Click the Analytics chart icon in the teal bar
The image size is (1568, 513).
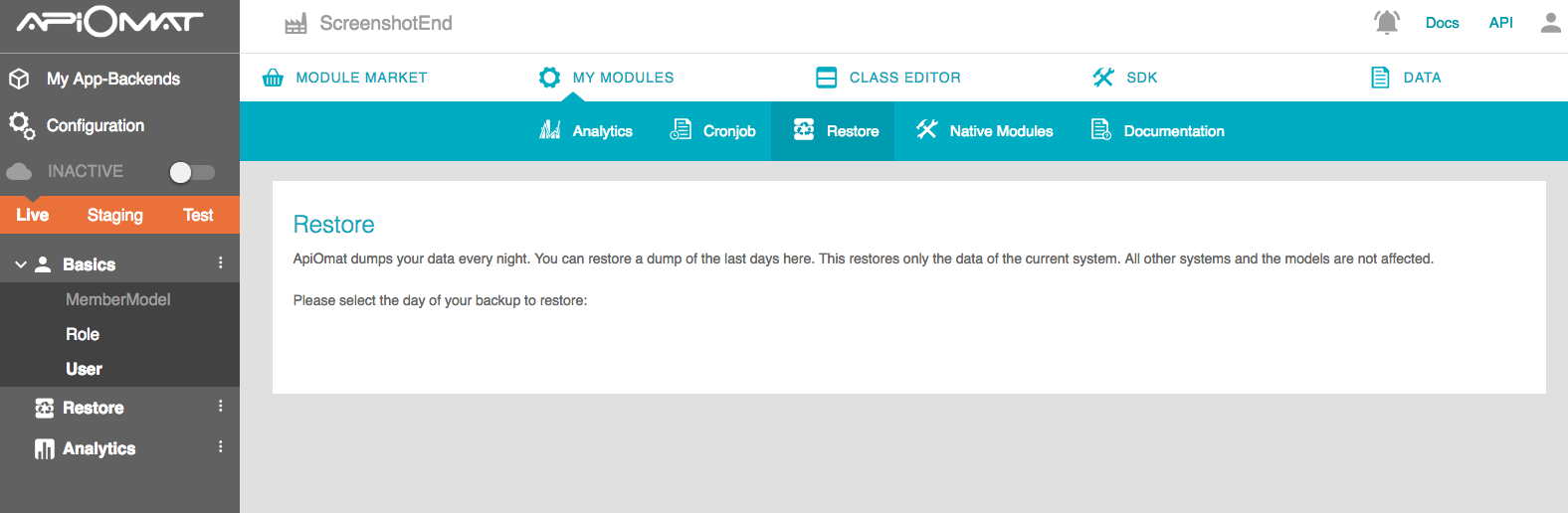(x=550, y=130)
